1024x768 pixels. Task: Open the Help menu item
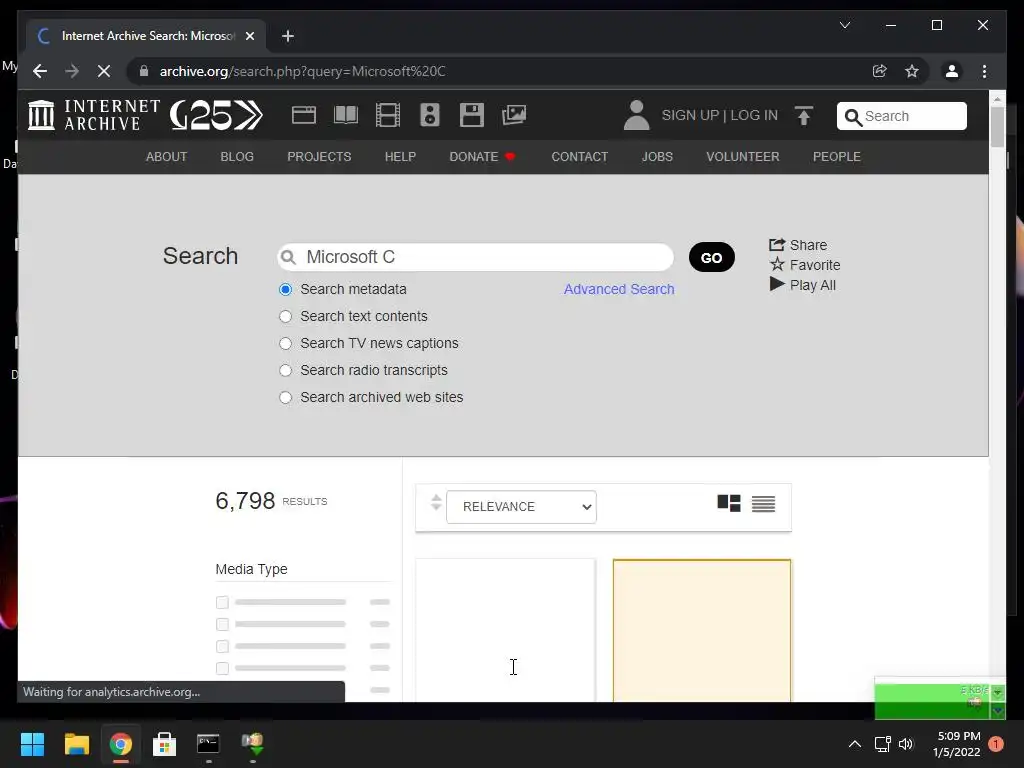[400, 157]
